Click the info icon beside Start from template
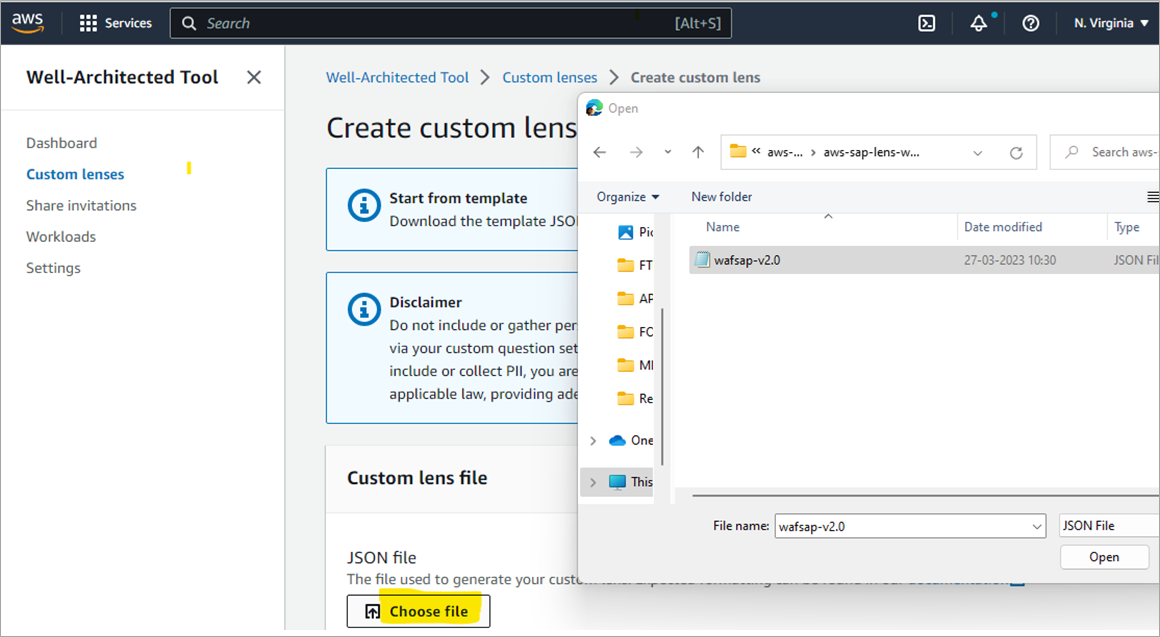The height and width of the screenshot is (637, 1160). pyautogui.click(x=364, y=206)
